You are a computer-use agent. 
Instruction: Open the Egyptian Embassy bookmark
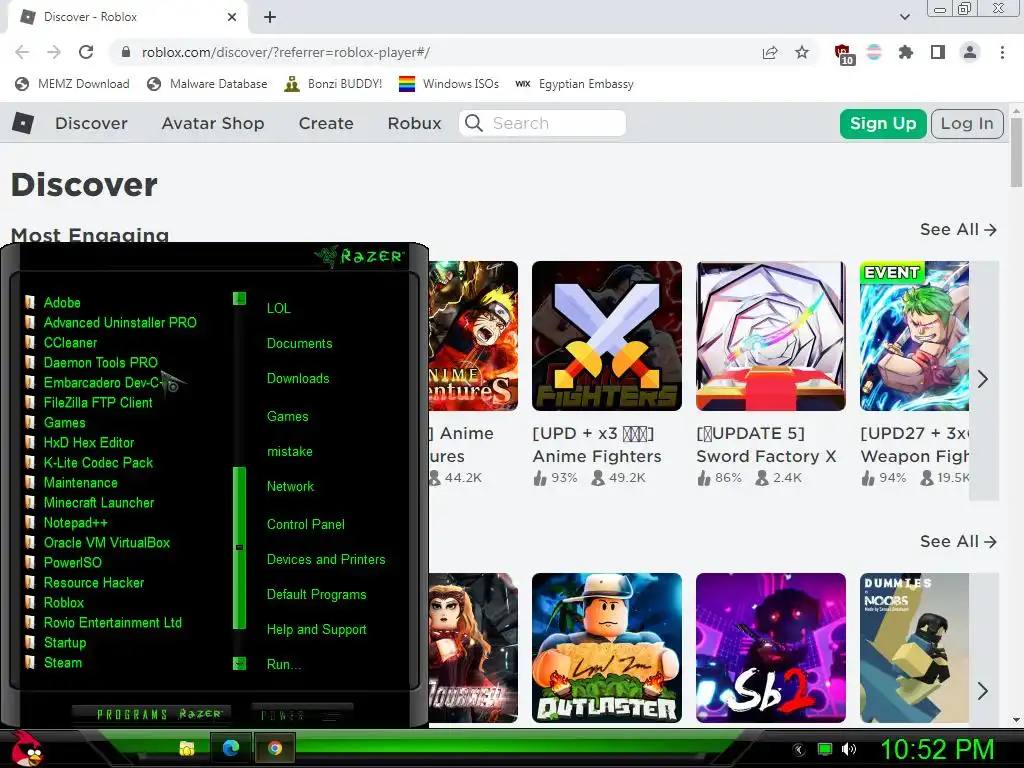coord(574,84)
